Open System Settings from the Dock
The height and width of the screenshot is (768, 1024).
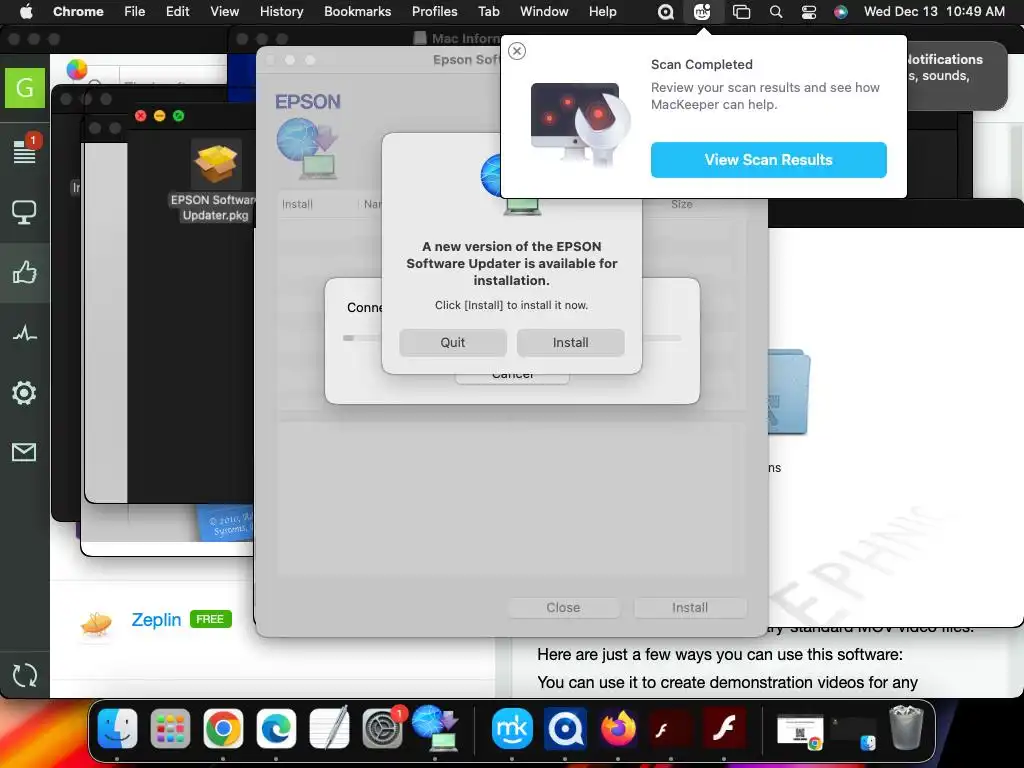coord(383,728)
